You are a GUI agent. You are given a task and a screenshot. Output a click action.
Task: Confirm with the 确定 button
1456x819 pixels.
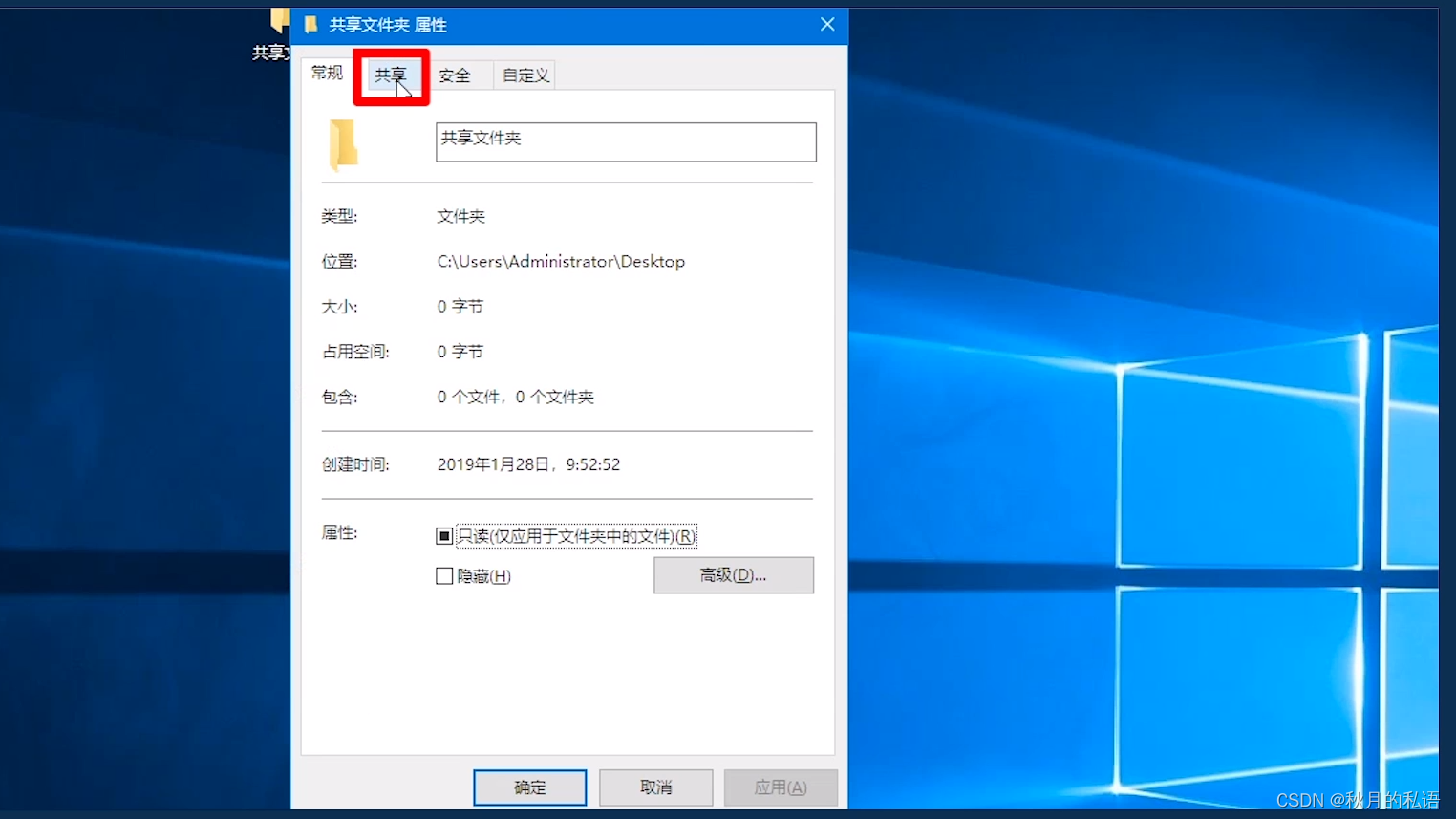530,787
